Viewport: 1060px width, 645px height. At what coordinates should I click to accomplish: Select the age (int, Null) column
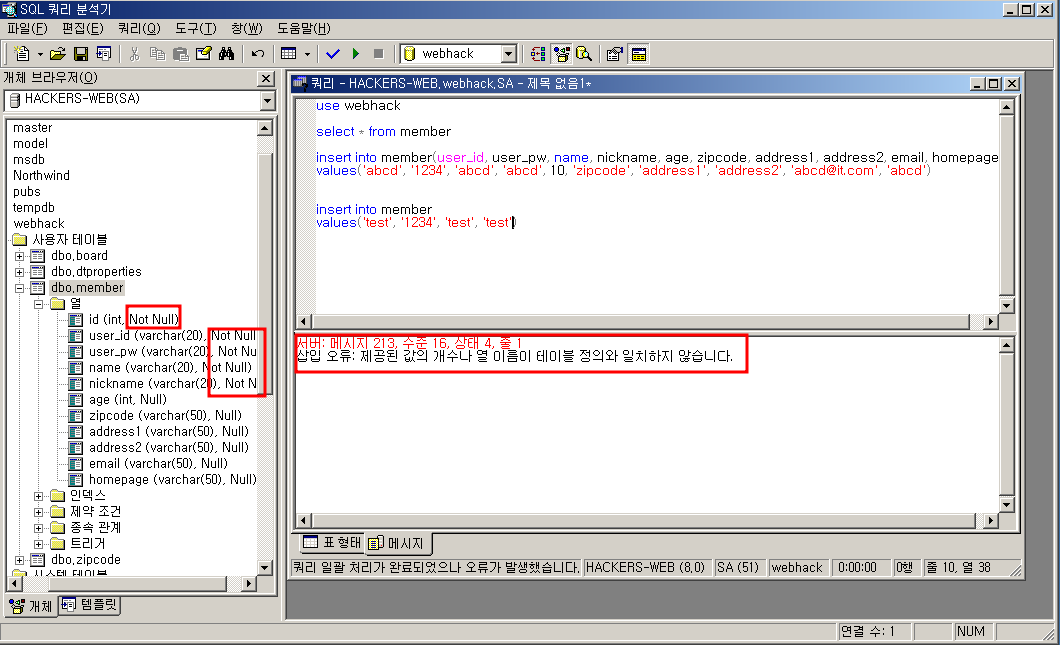(x=128, y=400)
